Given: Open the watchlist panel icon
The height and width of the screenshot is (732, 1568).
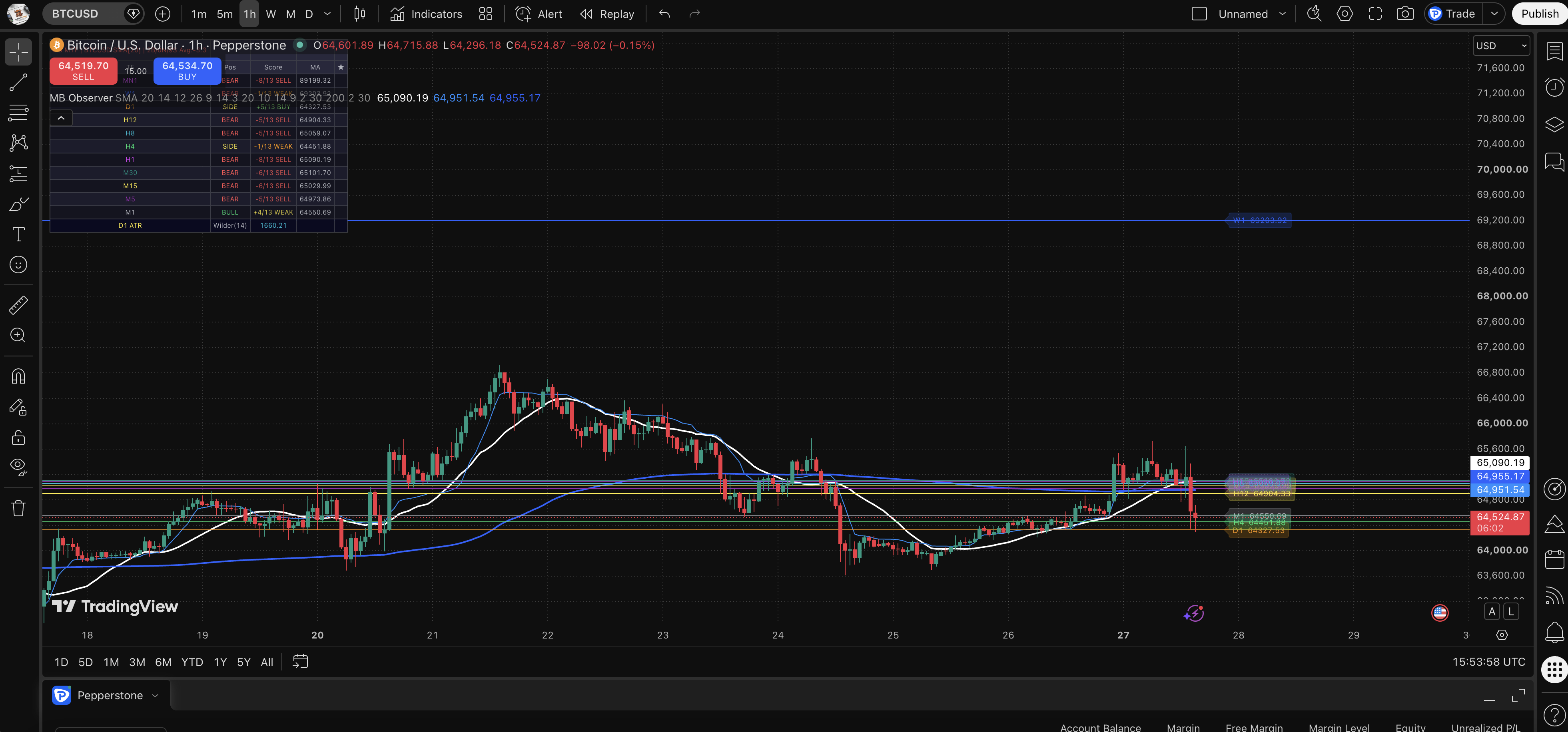Looking at the screenshot, I should (1554, 52).
